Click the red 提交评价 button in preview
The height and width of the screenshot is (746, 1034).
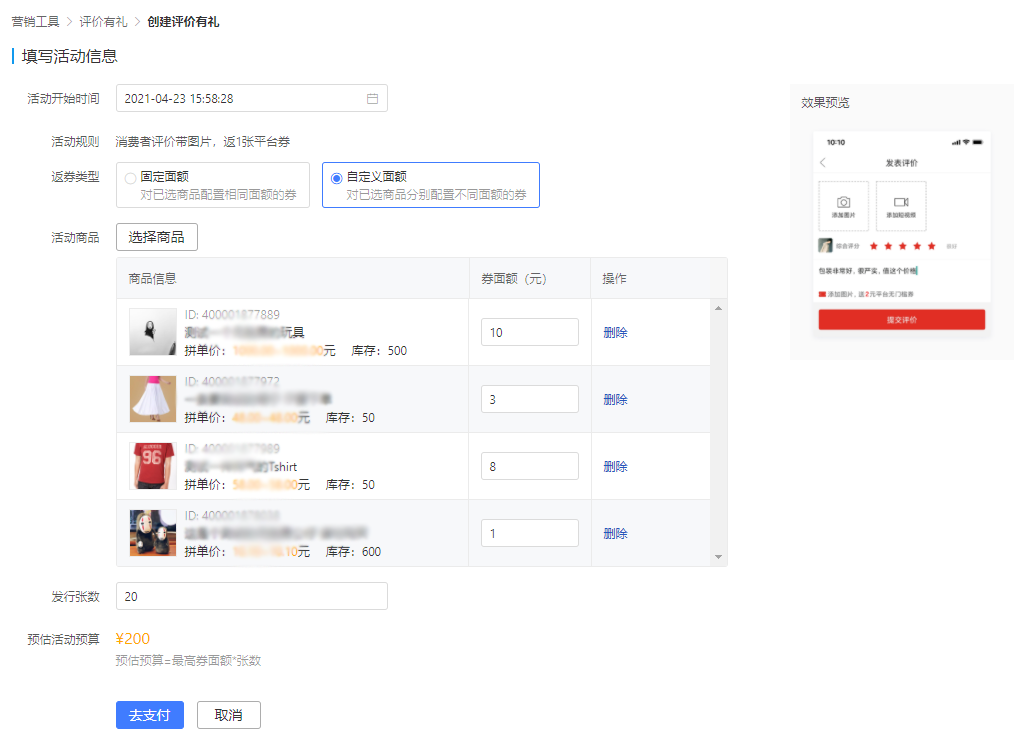901,320
